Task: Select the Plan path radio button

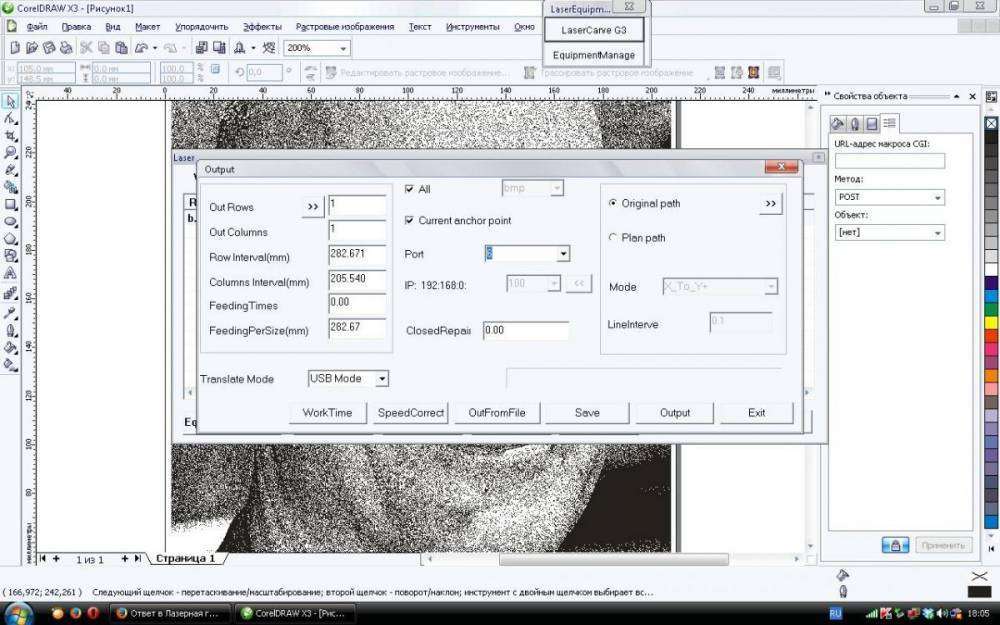Action: 613,238
